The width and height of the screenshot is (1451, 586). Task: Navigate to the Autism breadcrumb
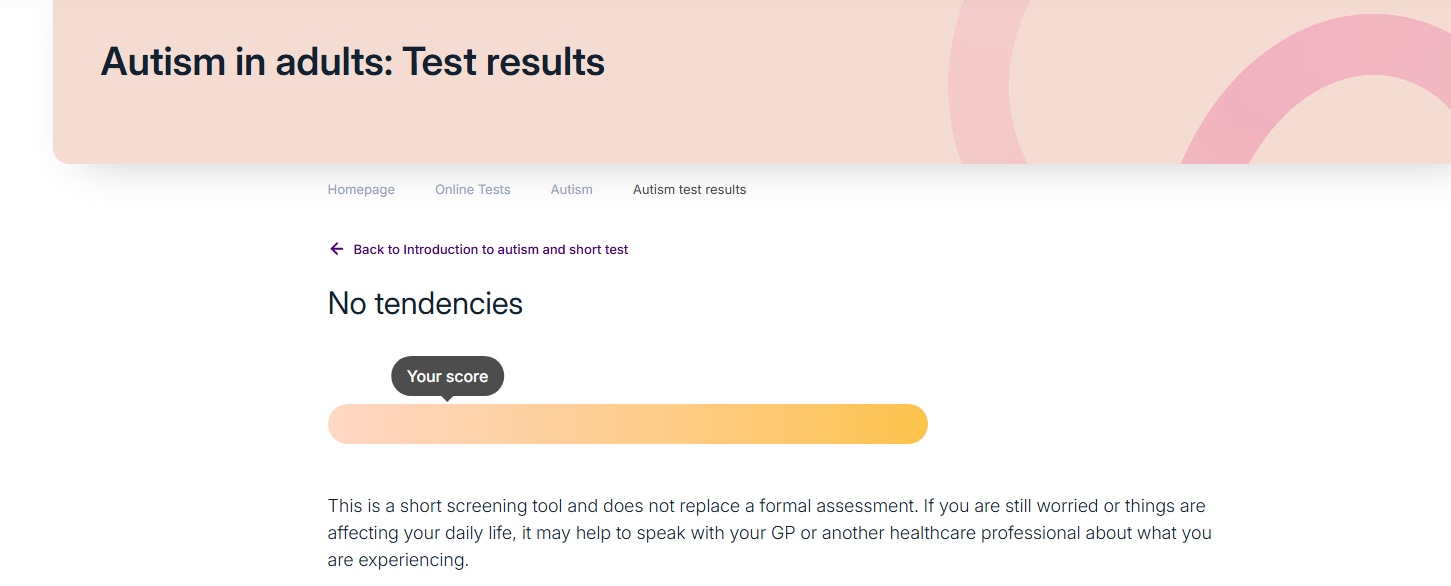(x=571, y=190)
